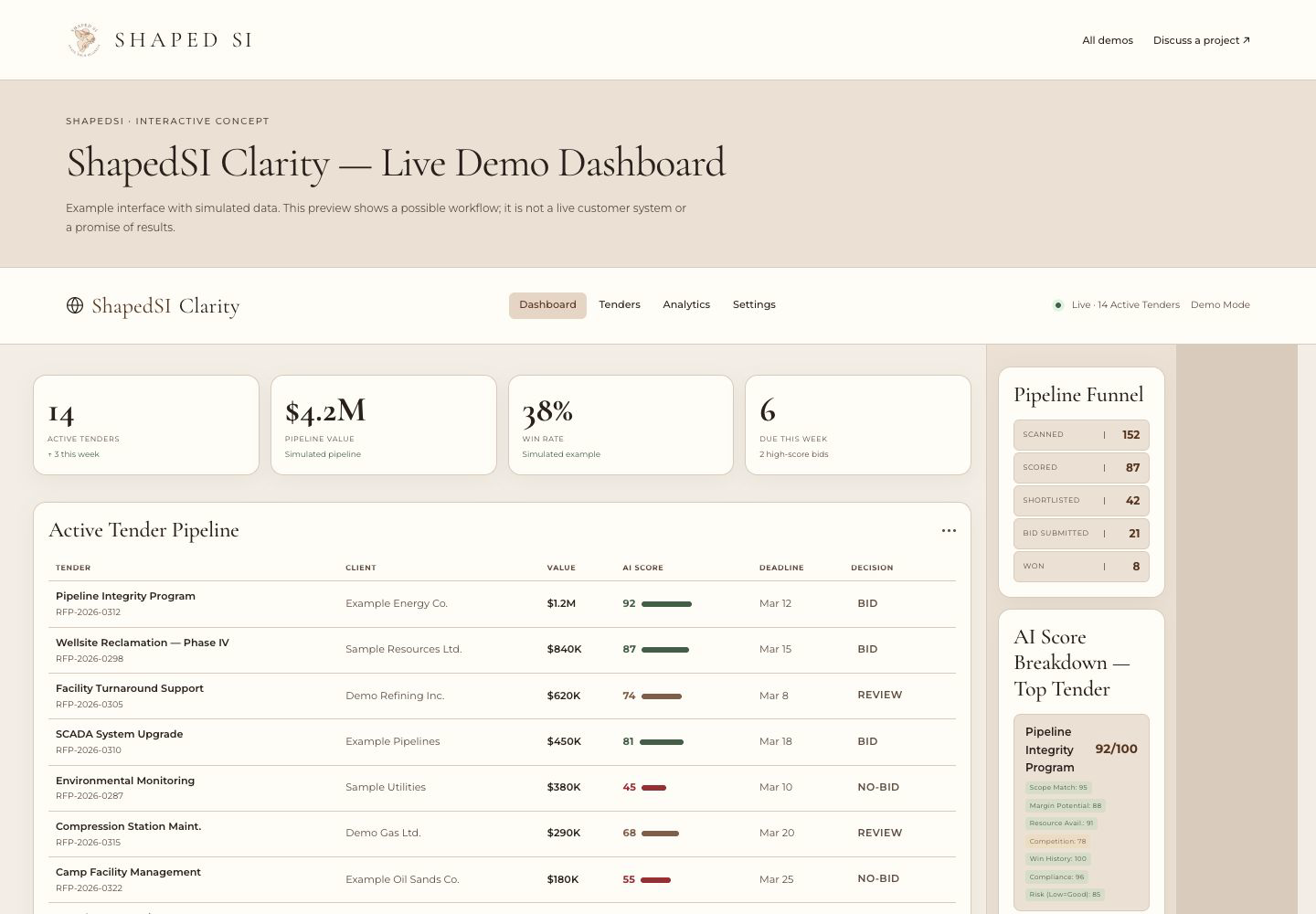Click the DEADLINE column header
Image resolution: width=1316 pixels, height=914 pixels.
781,568
